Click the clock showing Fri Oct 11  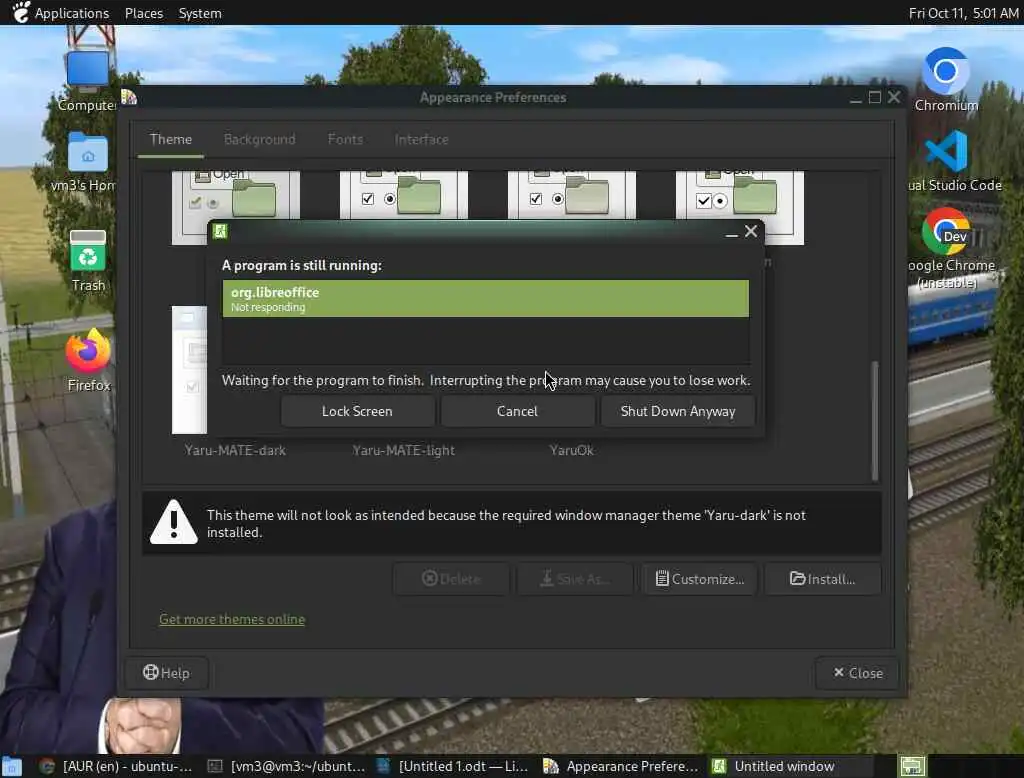click(x=963, y=13)
